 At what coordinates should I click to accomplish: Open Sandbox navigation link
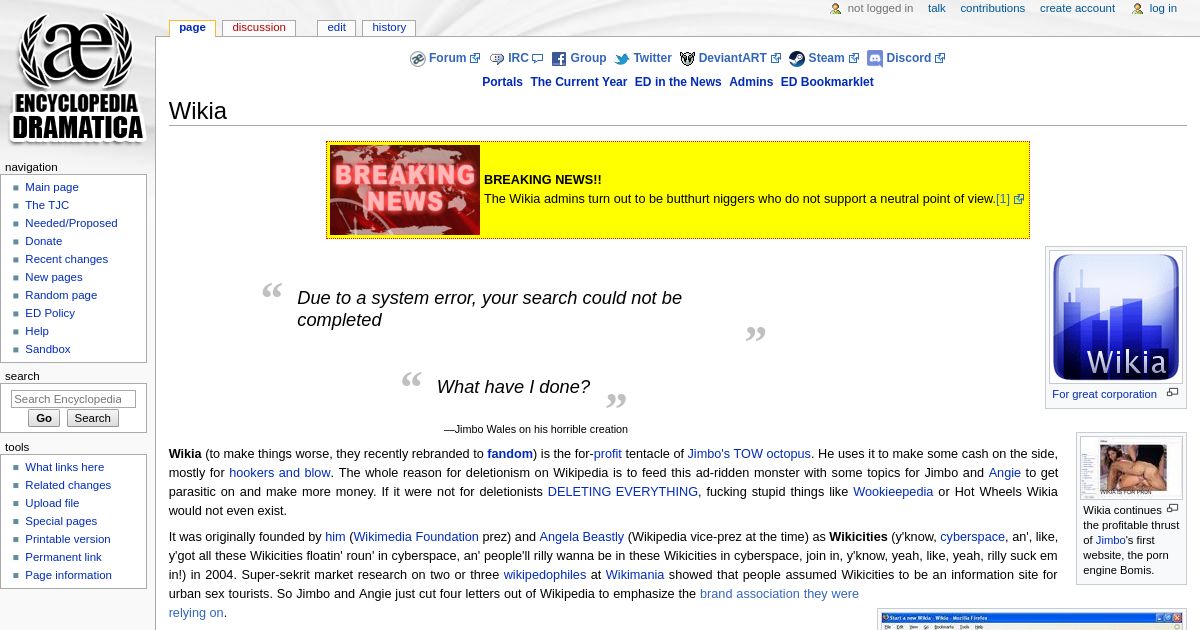[48, 349]
